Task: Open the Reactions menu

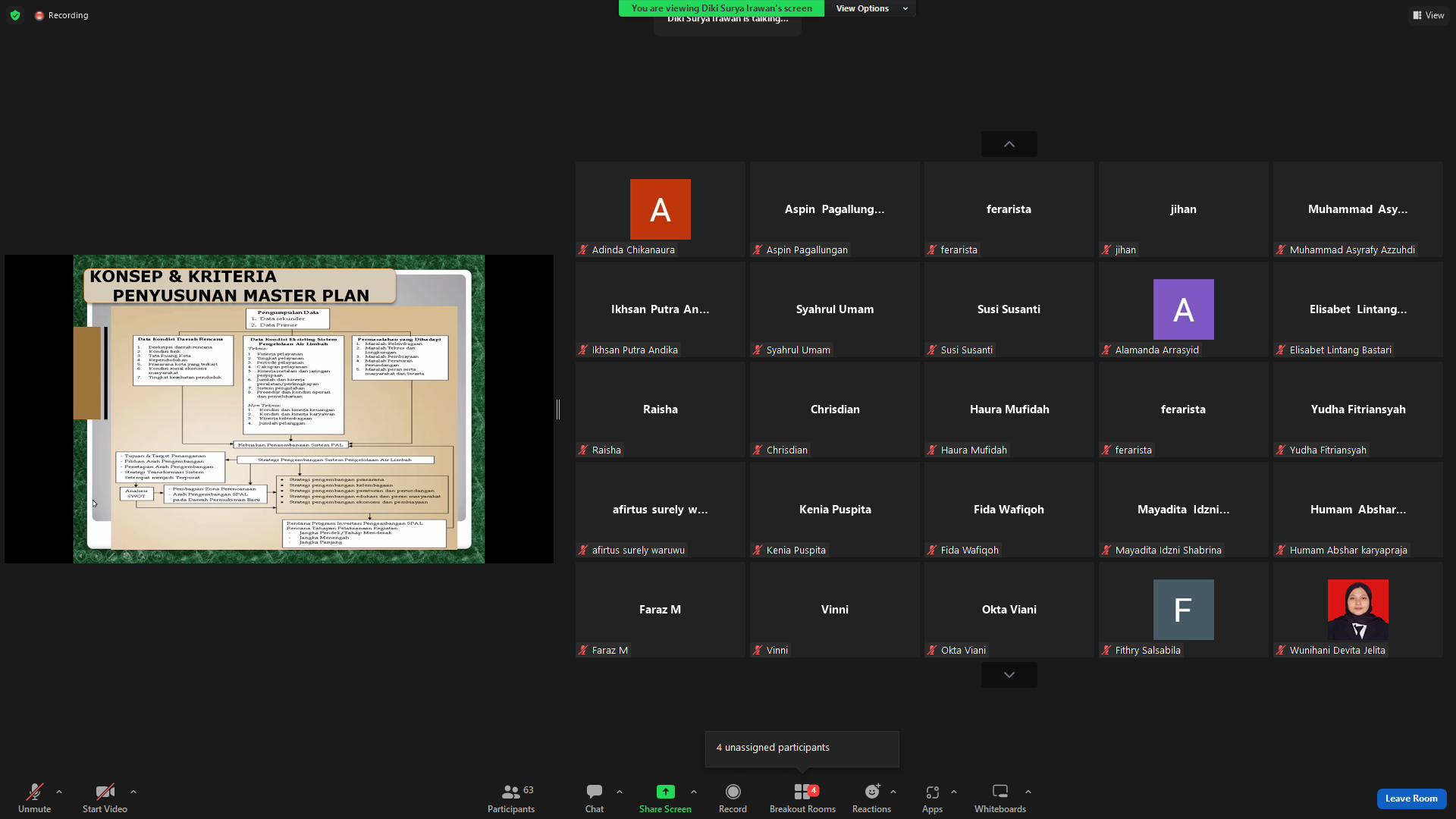Action: [871, 799]
